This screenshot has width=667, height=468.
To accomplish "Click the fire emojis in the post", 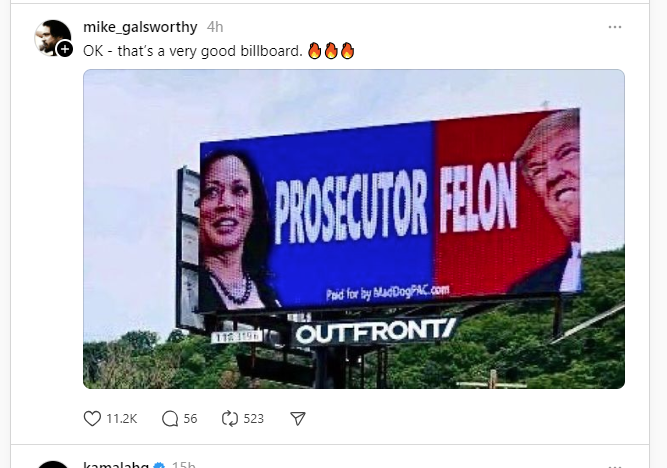I will [x=331, y=51].
